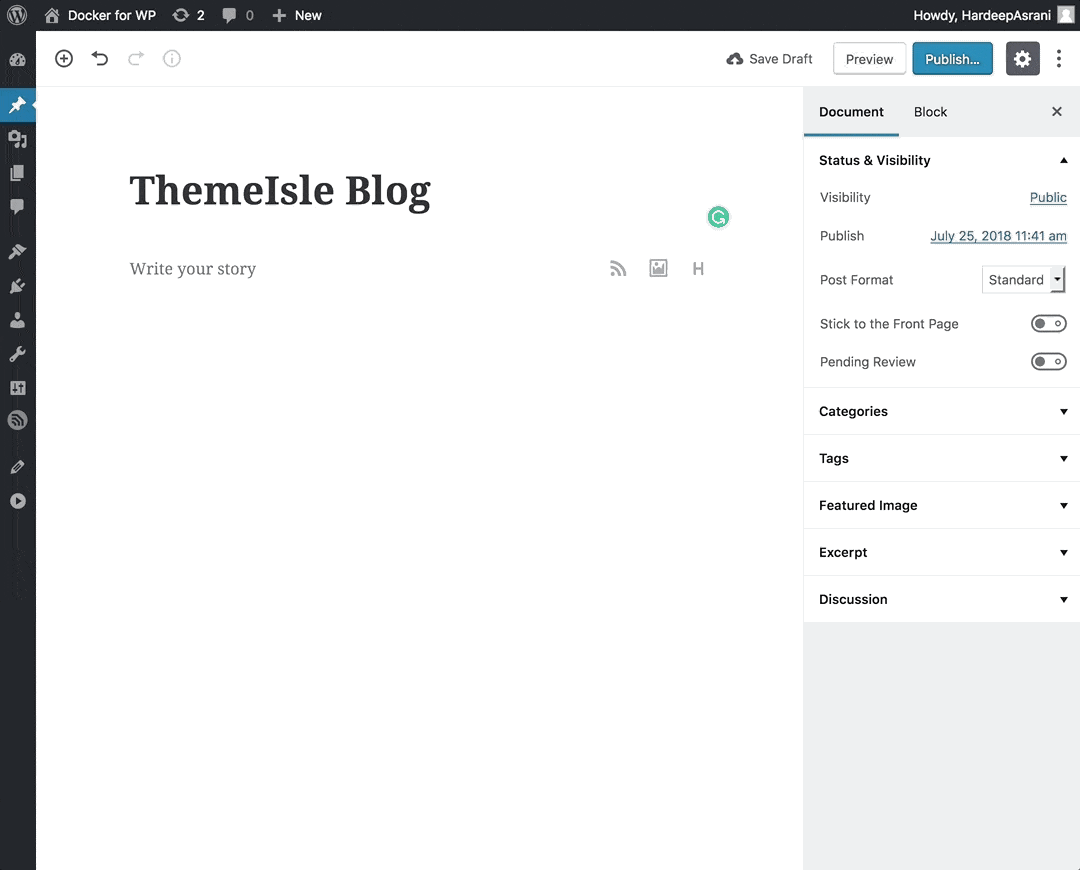
Task: Open Comments from the speech bubble sidebar icon
Action: (17, 207)
